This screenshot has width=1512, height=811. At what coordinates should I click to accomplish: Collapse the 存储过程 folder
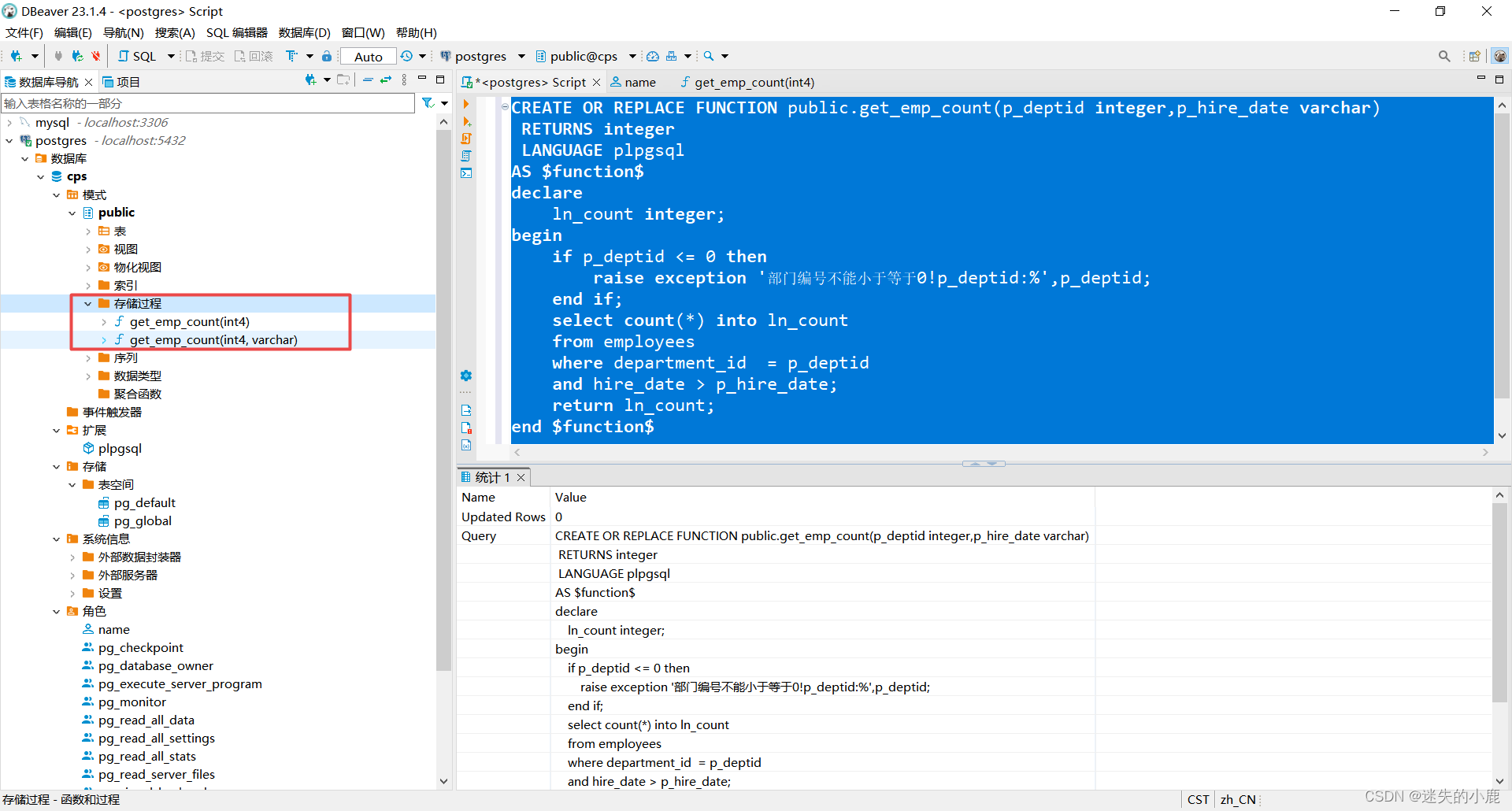pyautogui.click(x=88, y=303)
